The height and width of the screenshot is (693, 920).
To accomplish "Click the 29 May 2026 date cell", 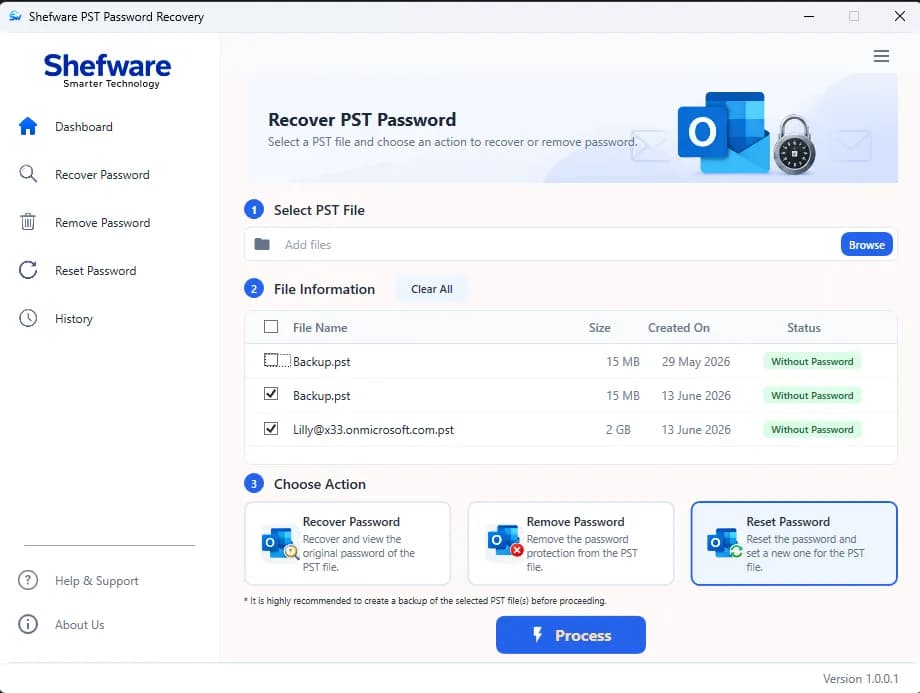I will 695,361.
